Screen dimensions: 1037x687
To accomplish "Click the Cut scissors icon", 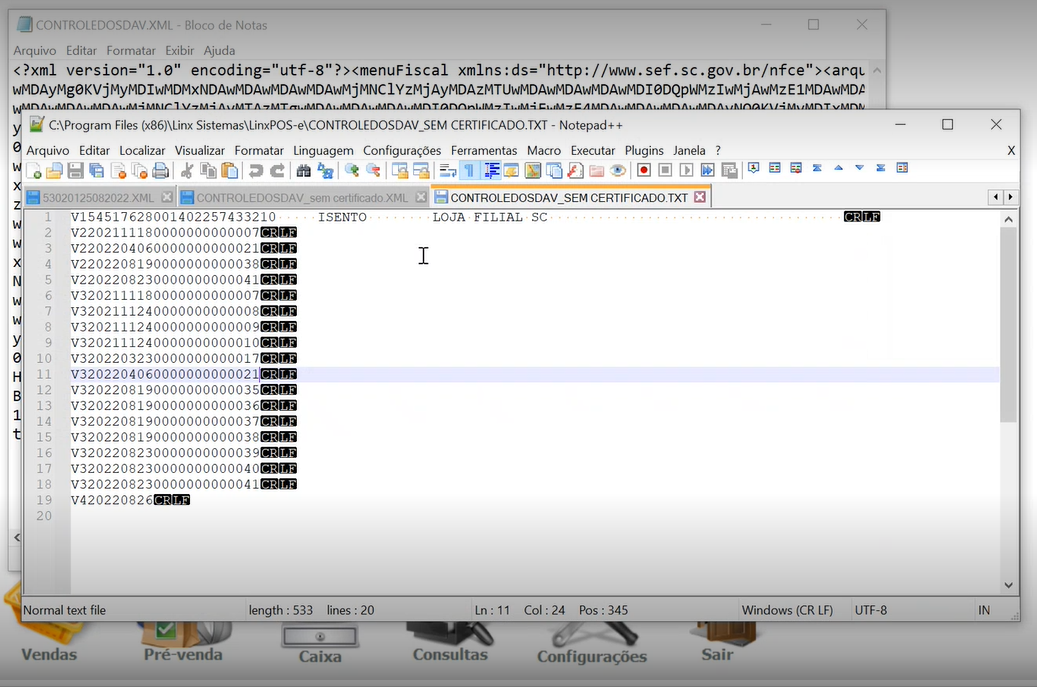I will pos(187,171).
